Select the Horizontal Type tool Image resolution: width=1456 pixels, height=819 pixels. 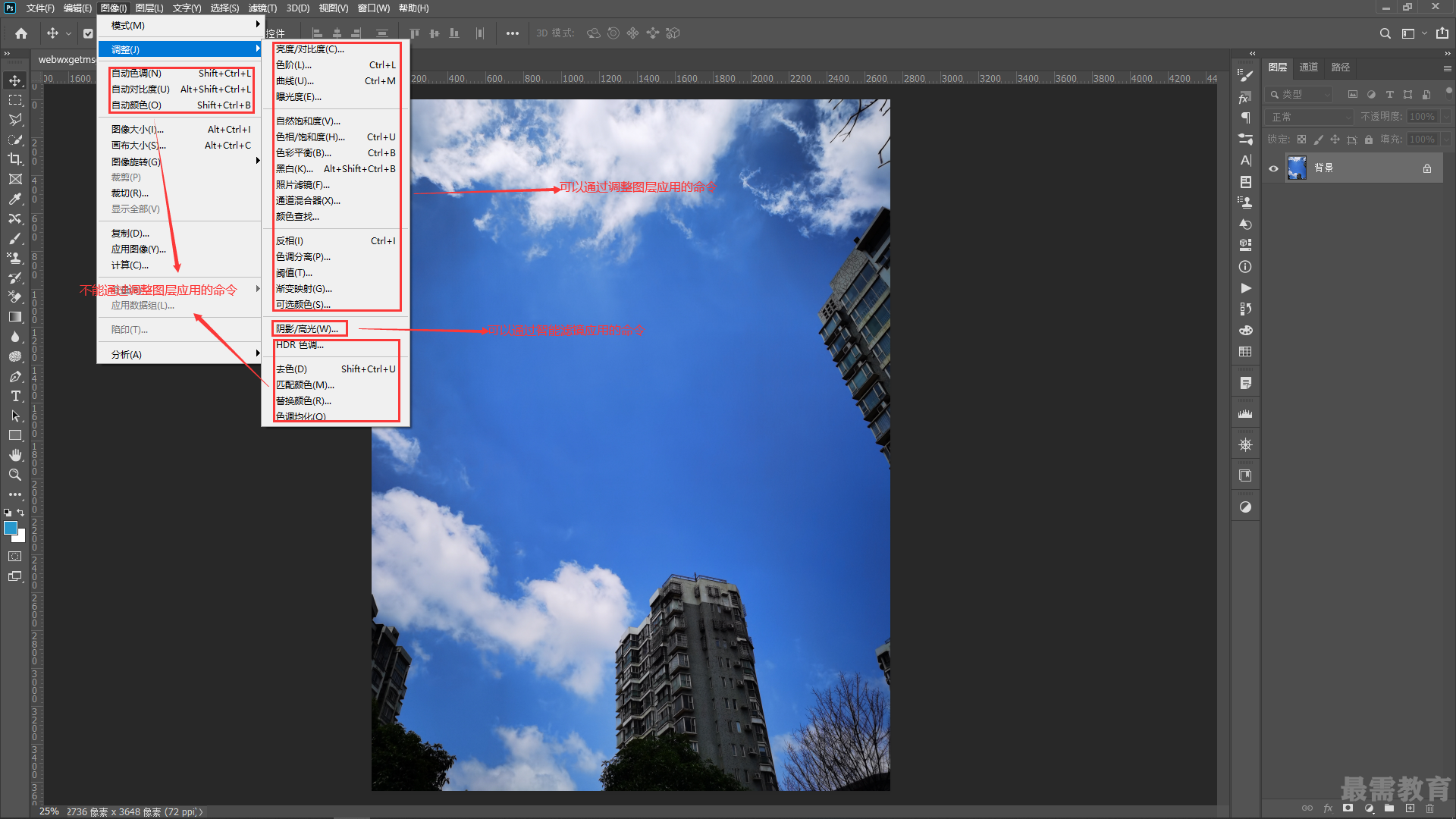point(15,396)
